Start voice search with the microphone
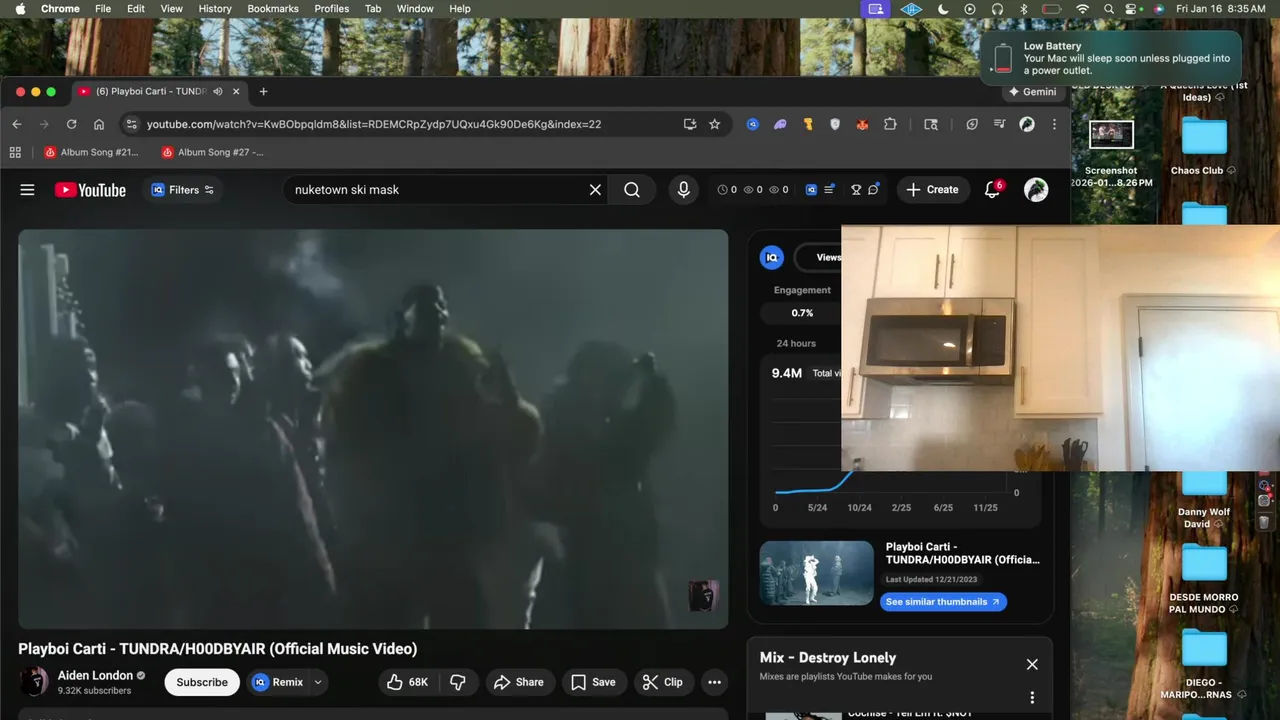This screenshot has height=720, width=1280. [x=684, y=190]
